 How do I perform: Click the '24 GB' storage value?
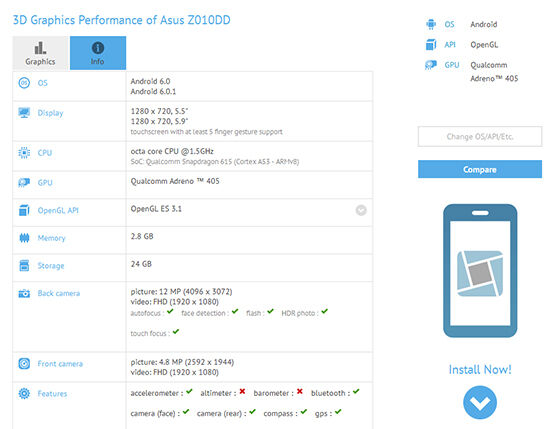point(141,264)
